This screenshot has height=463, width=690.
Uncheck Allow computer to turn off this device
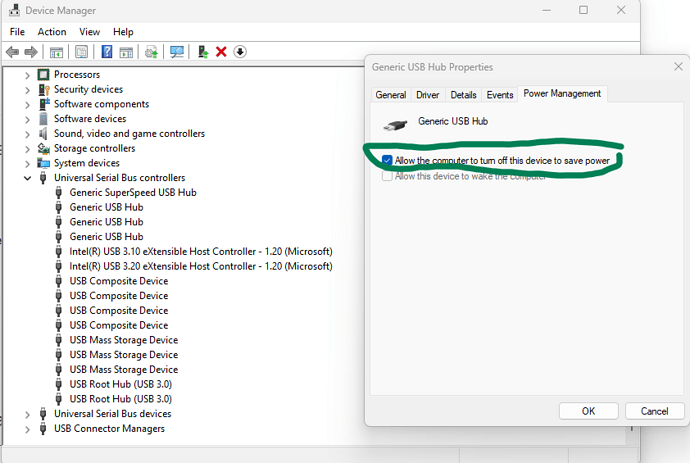[387, 160]
